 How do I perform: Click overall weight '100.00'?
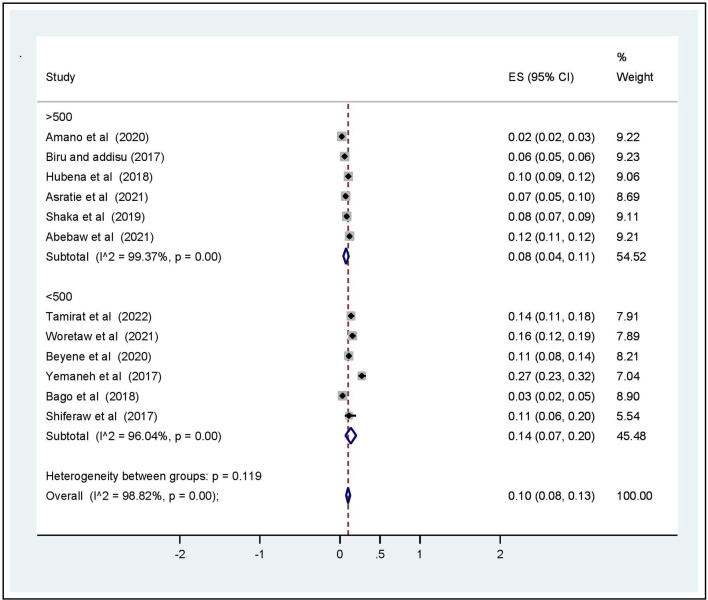[634, 496]
